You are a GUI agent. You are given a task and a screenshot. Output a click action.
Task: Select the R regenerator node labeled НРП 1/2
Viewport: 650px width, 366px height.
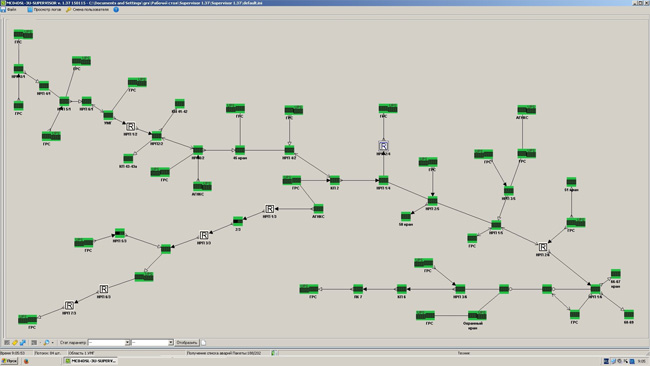(130, 126)
